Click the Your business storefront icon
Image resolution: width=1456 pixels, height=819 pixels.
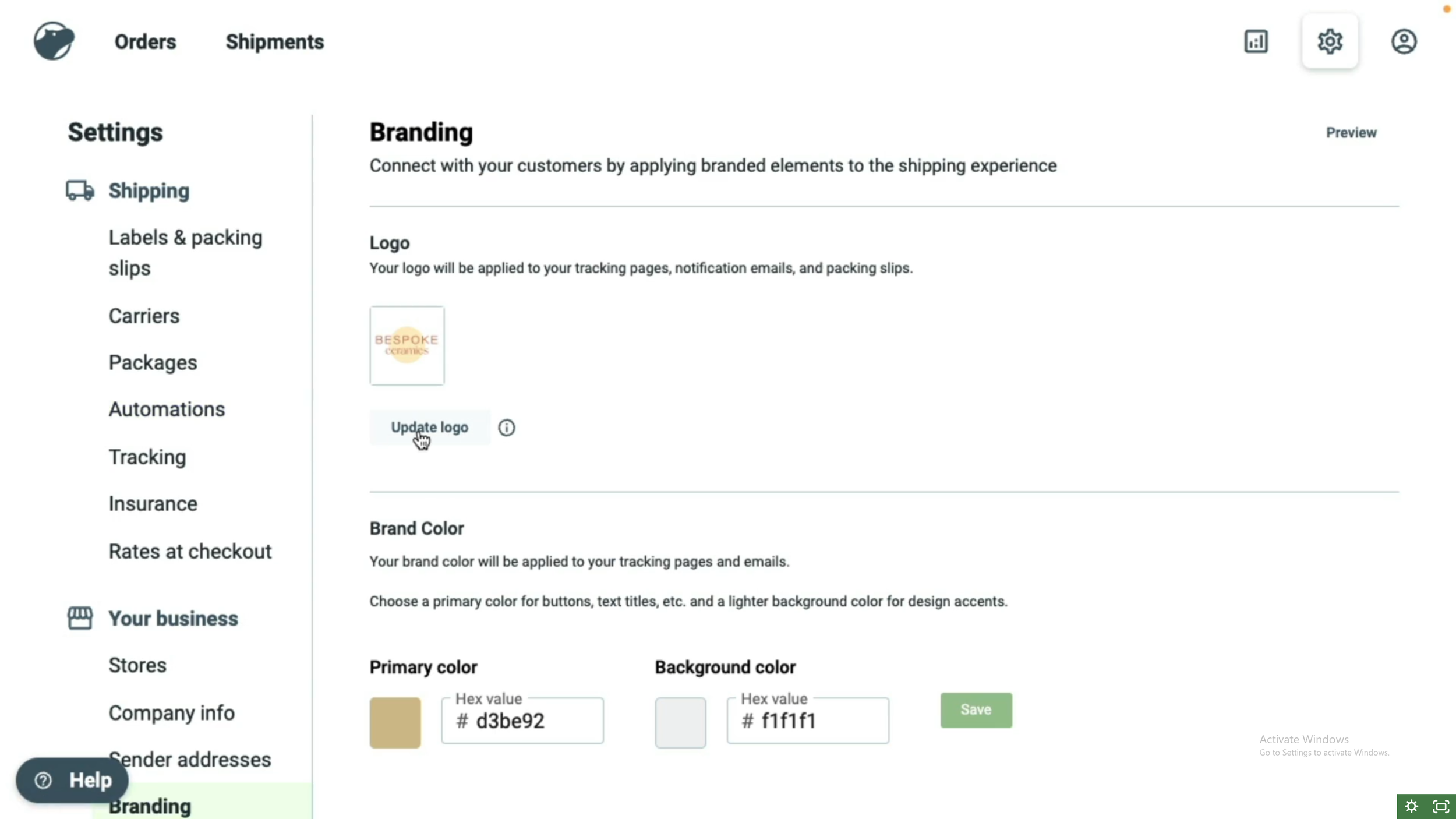(80, 618)
